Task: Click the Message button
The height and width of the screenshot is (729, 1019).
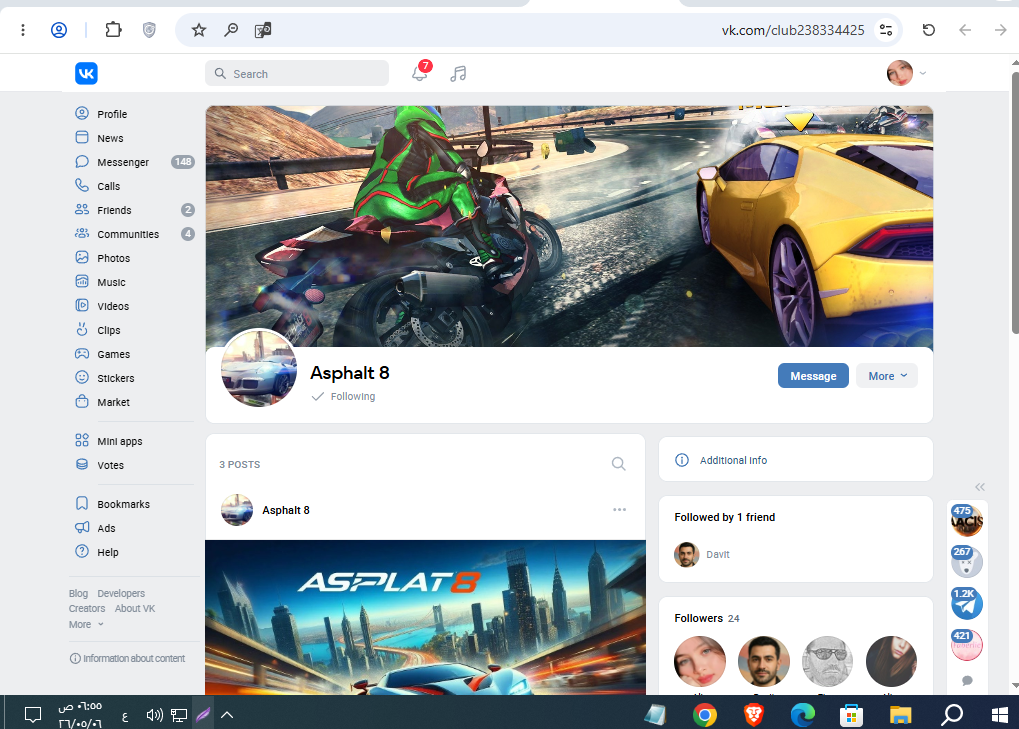Action: click(813, 376)
